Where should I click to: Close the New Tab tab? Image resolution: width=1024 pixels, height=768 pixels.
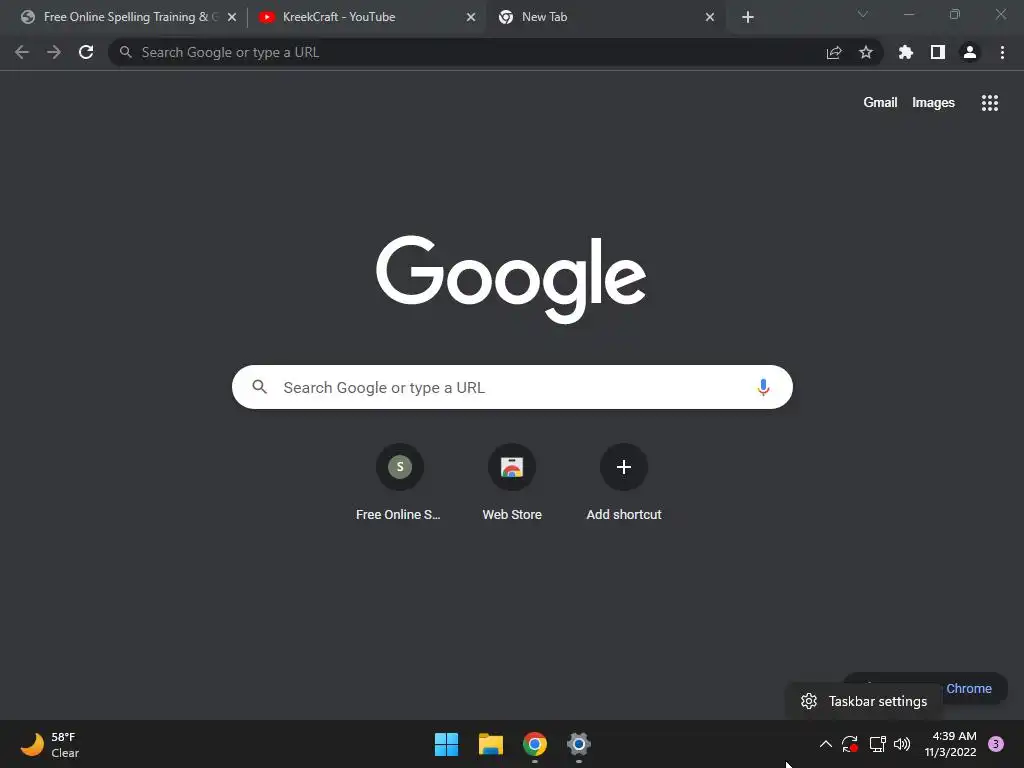click(710, 18)
